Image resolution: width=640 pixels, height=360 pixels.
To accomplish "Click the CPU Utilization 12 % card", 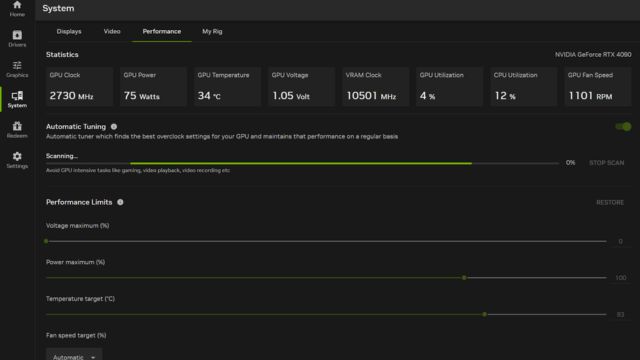I will (x=524, y=87).
